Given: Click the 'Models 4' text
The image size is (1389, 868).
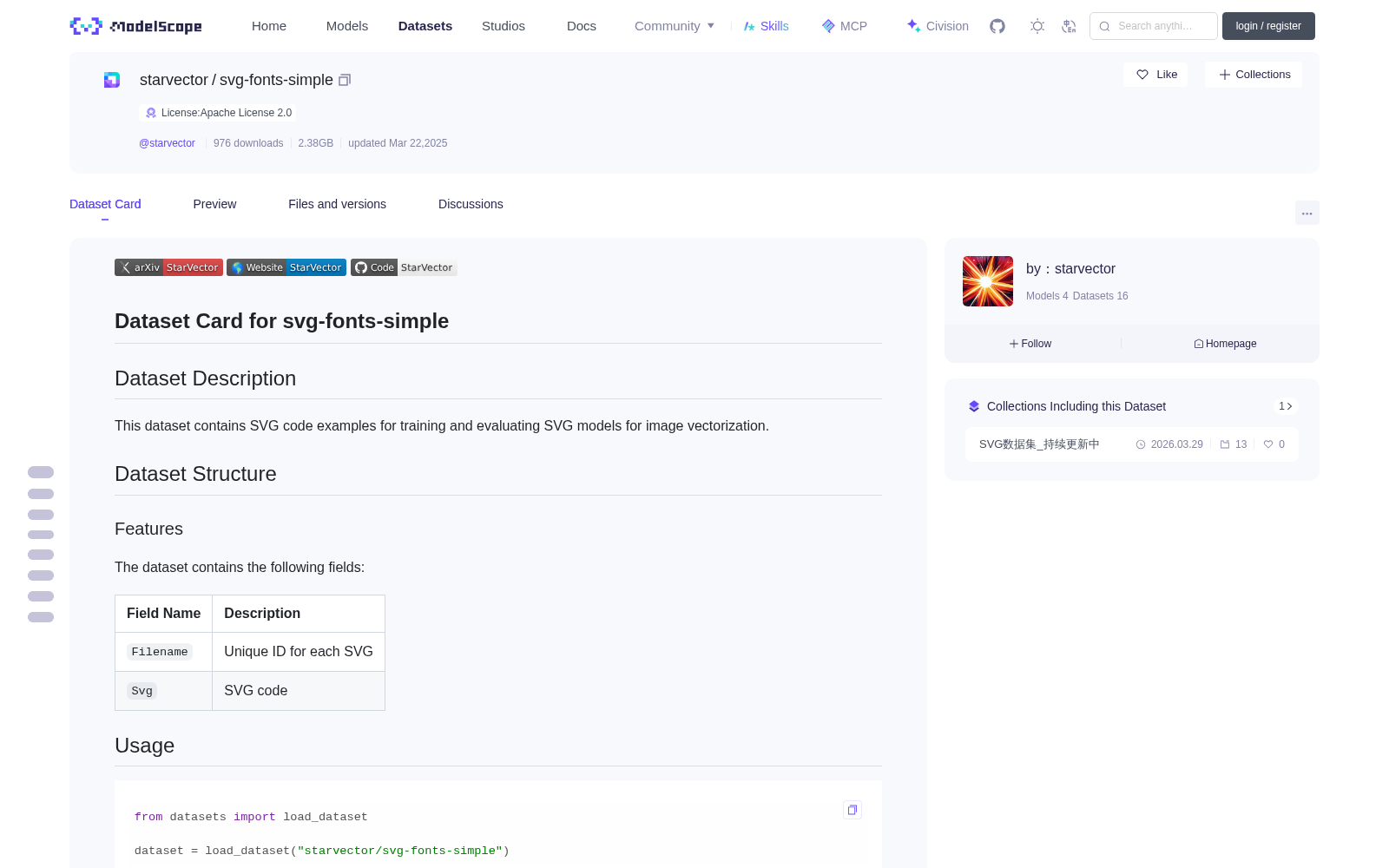Looking at the screenshot, I should (x=1047, y=296).
